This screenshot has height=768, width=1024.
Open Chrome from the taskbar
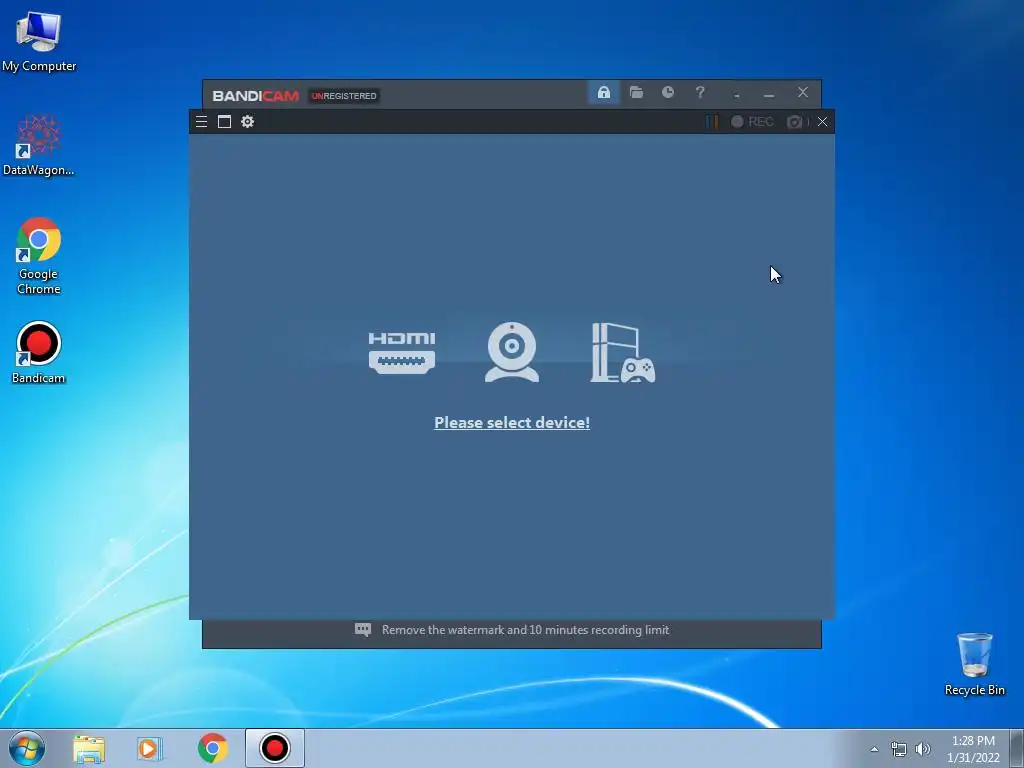[212, 748]
